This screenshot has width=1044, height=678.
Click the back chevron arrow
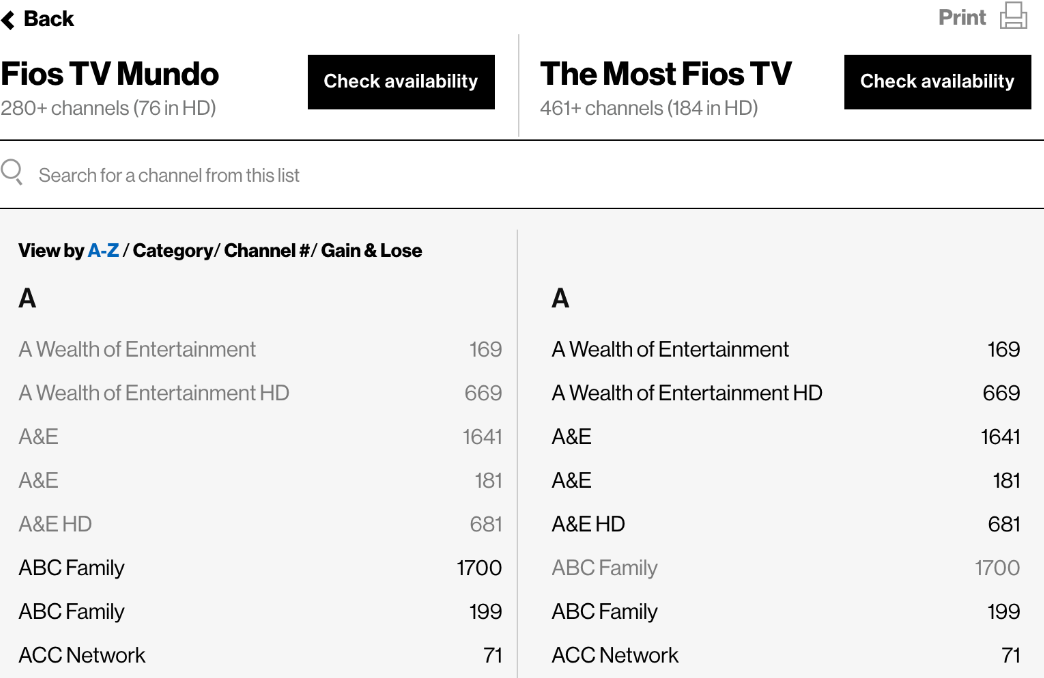click(9, 18)
